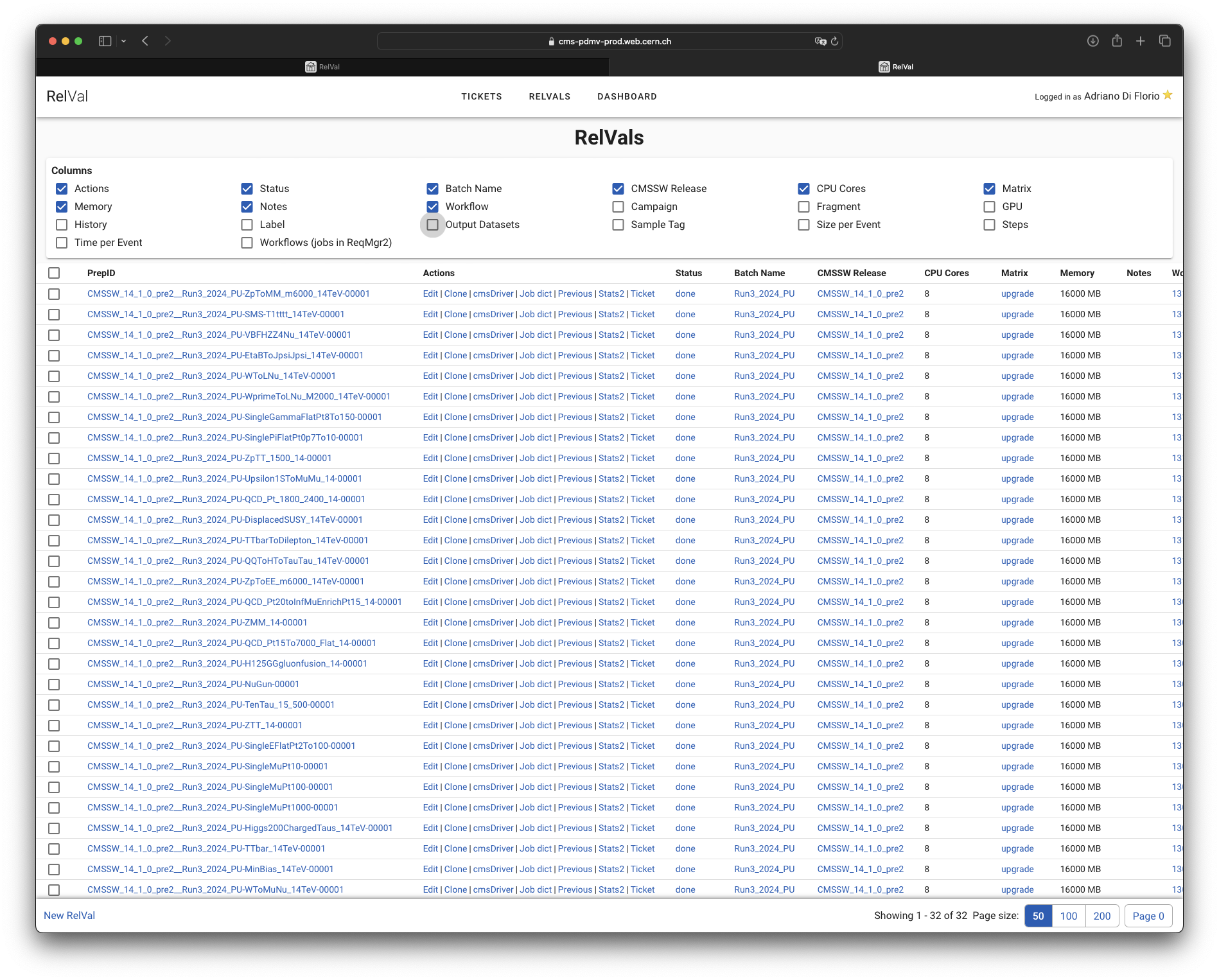
Task: Open the DASHBOARD navigation menu item
Action: (x=627, y=96)
